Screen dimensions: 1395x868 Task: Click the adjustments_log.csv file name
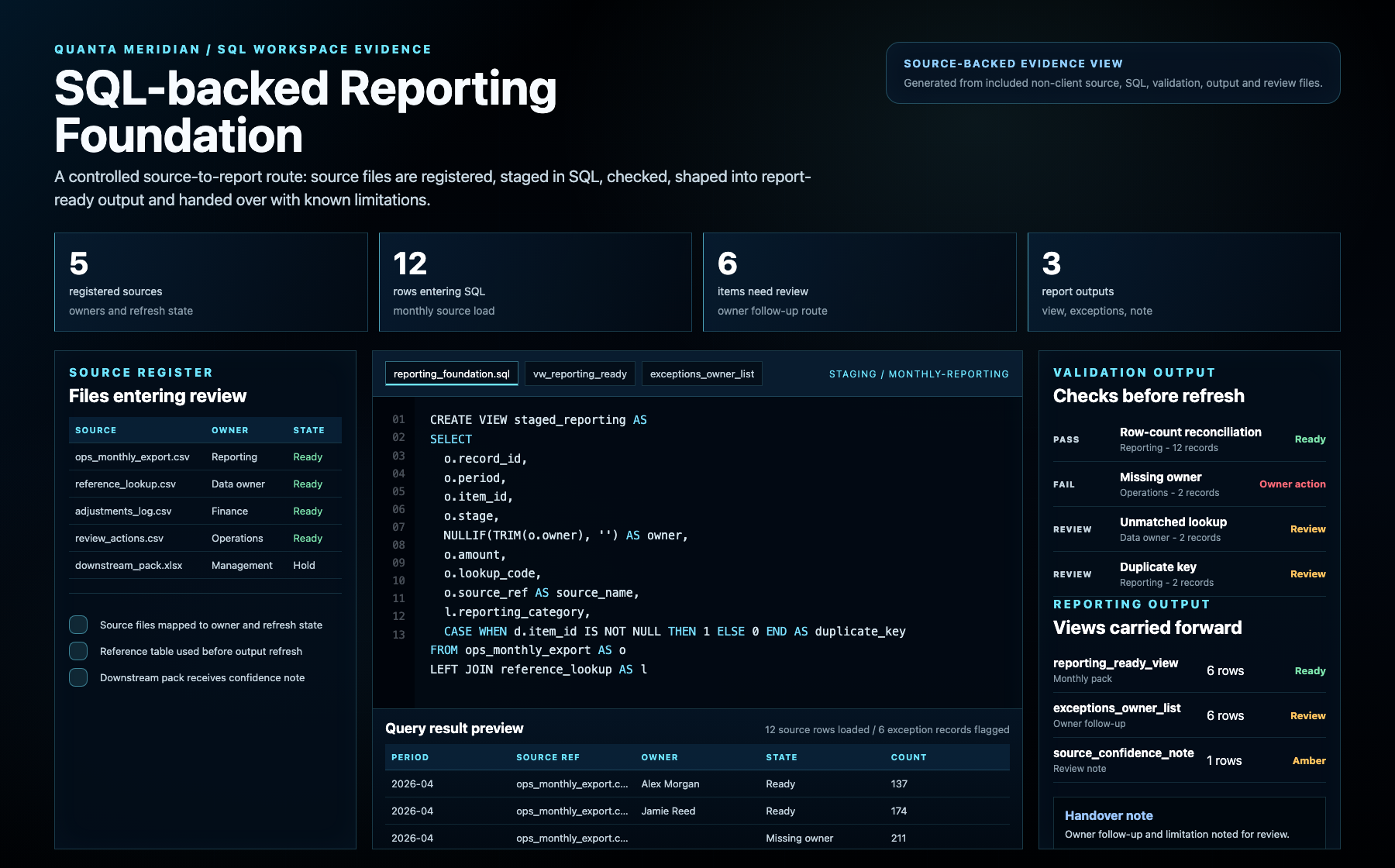coord(123,511)
